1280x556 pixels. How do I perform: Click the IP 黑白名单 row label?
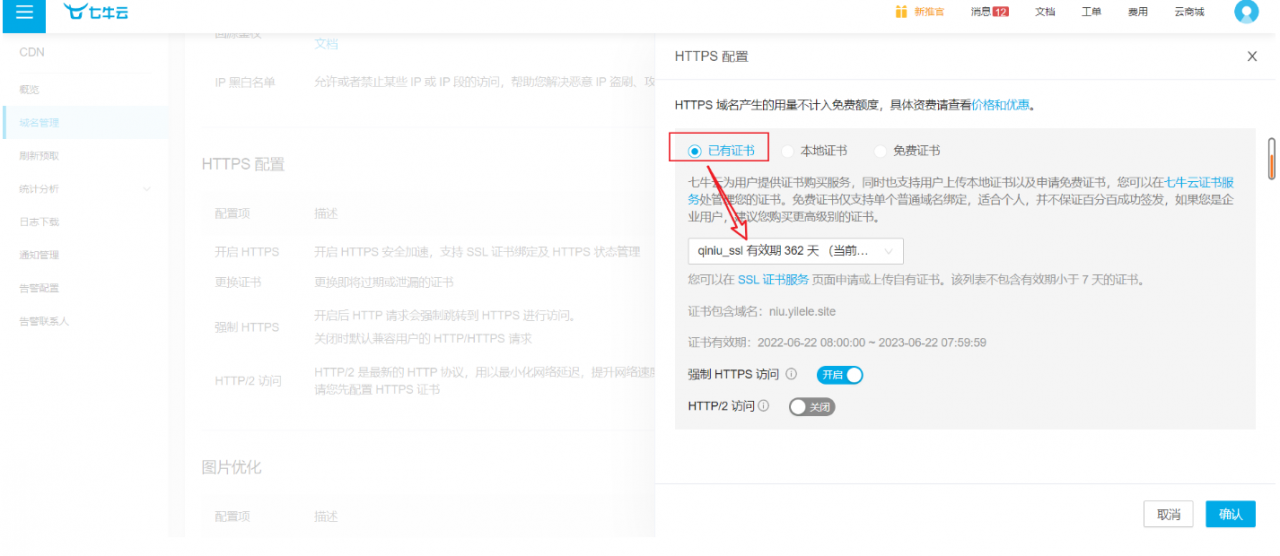tap(245, 82)
